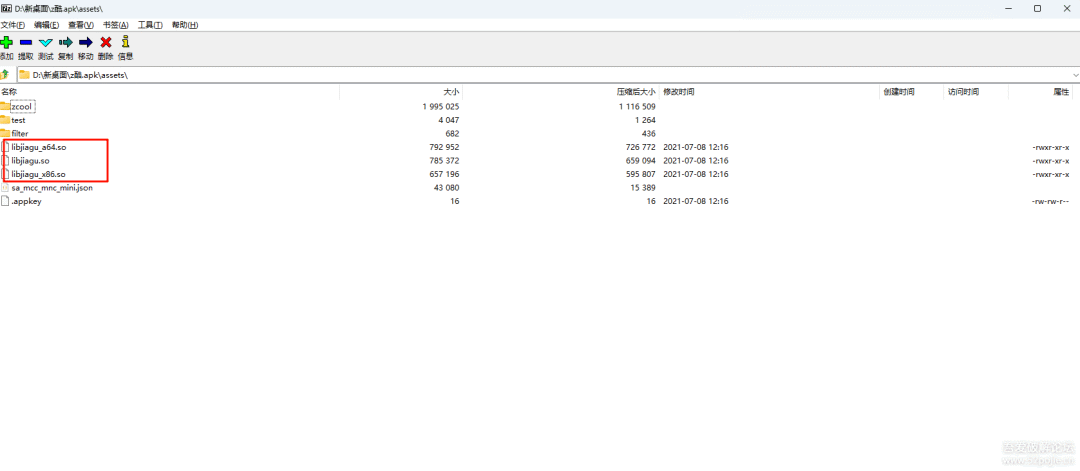Click the sa_mcc_mnc_mini.json file icon
The image size is (1080, 471).
5,187
